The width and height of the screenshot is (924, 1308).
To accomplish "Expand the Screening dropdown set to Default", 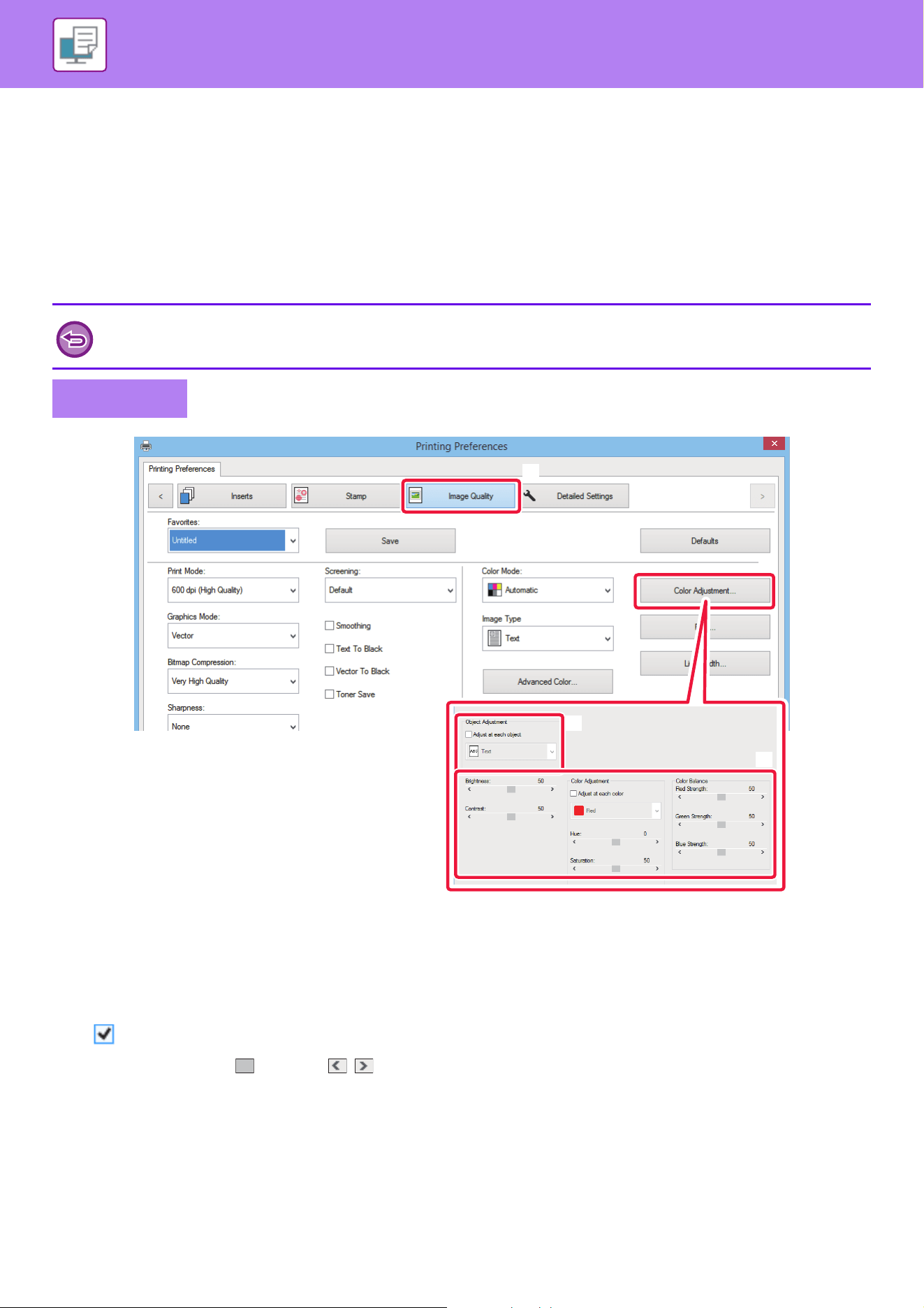I will tap(390, 590).
